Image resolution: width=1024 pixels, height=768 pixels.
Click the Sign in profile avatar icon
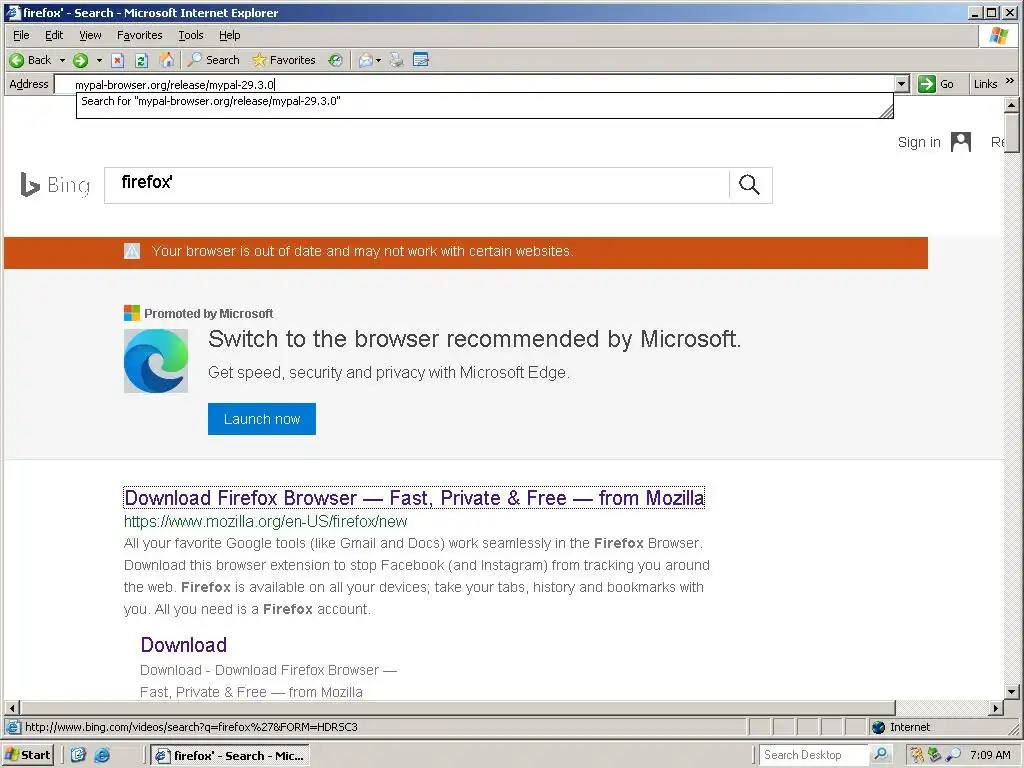[961, 142]
